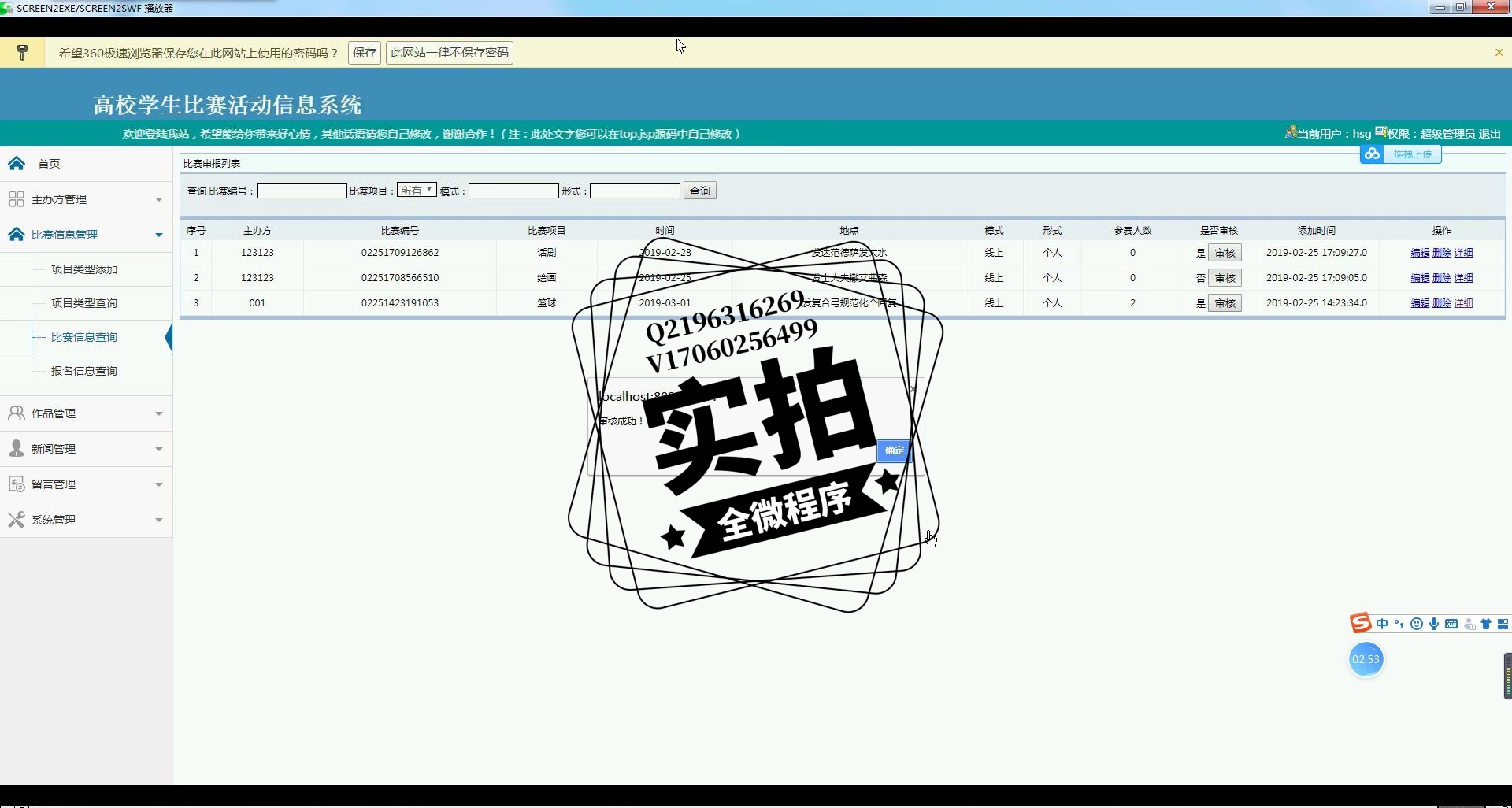1512x808 pixels.
Task: Click 删除 link for row 1
Action: click(x=1442, y=253)
